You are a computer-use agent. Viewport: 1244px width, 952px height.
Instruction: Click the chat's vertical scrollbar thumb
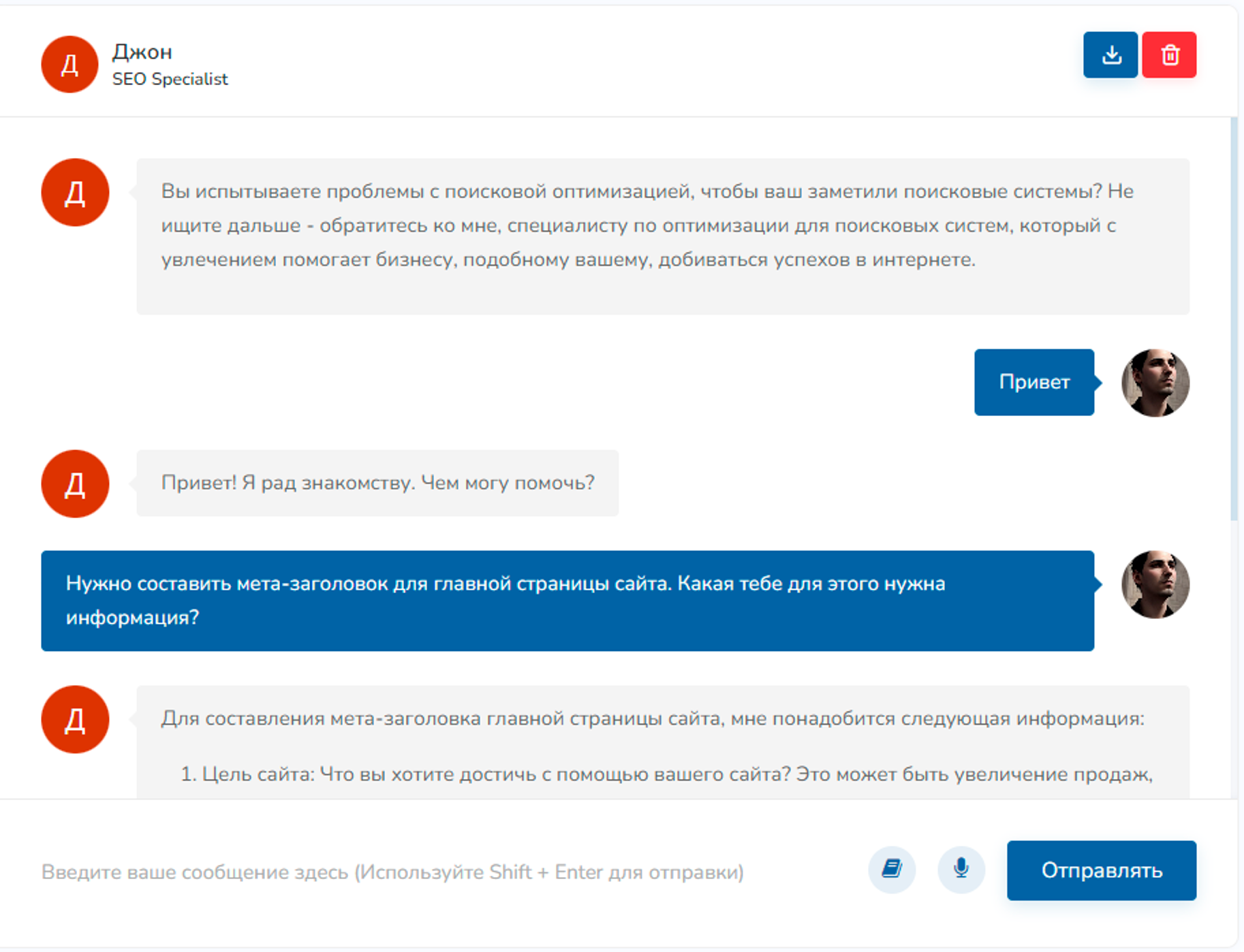coord(1234,319)
